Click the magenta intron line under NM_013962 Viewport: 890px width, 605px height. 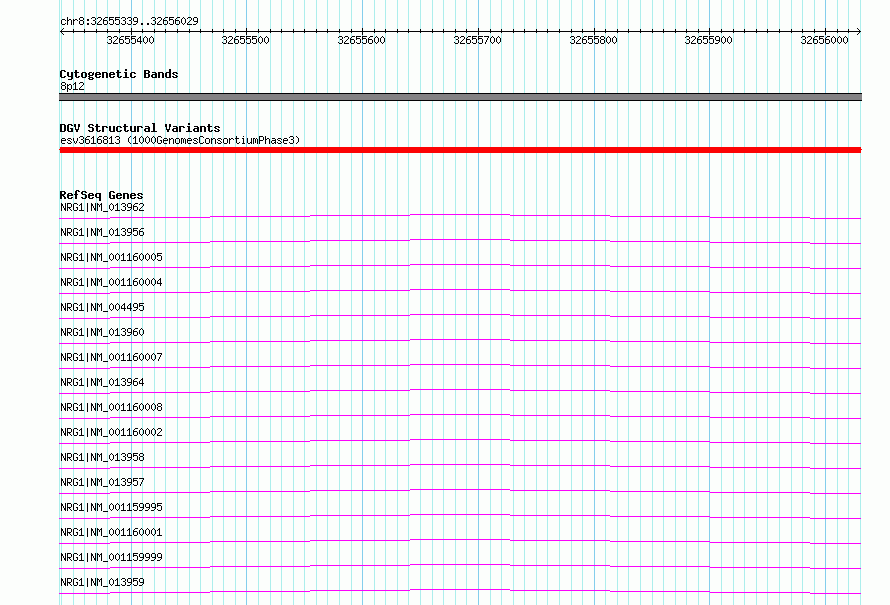(460, 215)
